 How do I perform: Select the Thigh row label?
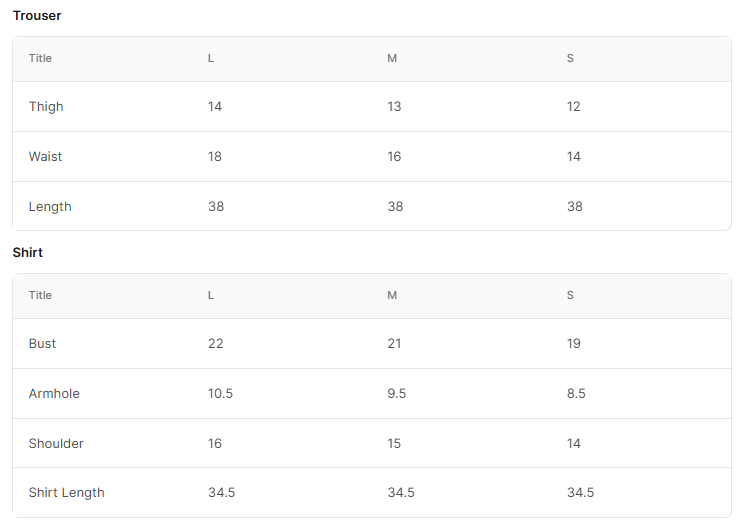[46, 107]
